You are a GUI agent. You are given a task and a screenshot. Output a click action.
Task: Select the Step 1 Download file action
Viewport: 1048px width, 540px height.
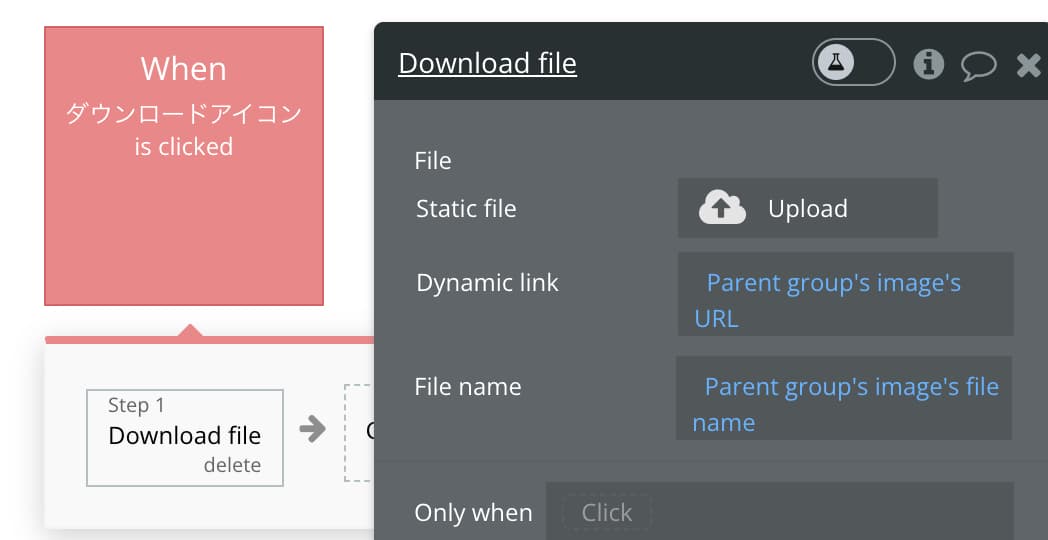[x=185, y=438]
